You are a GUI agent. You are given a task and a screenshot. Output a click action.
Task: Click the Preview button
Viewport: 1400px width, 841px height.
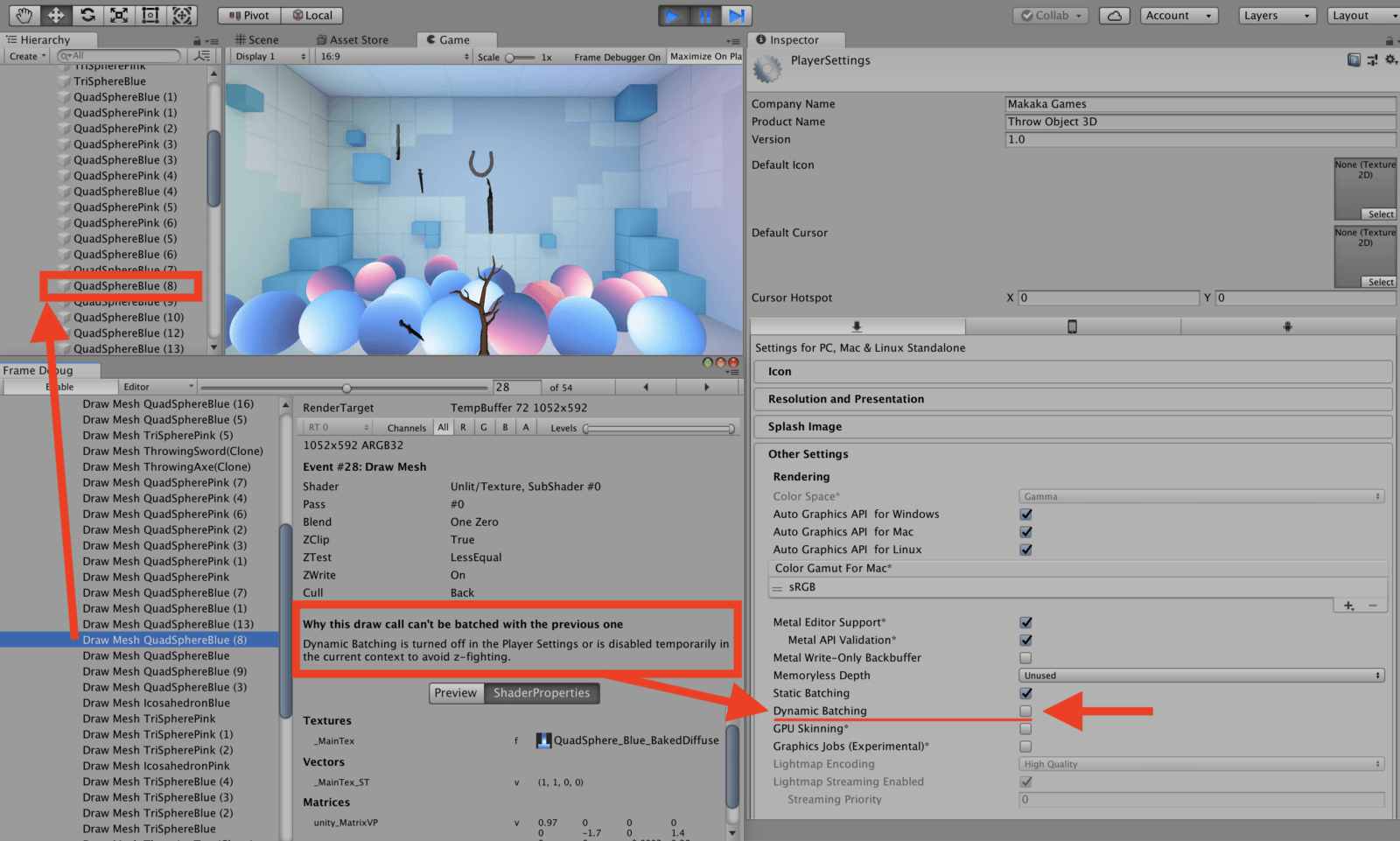tap(456, 692)
